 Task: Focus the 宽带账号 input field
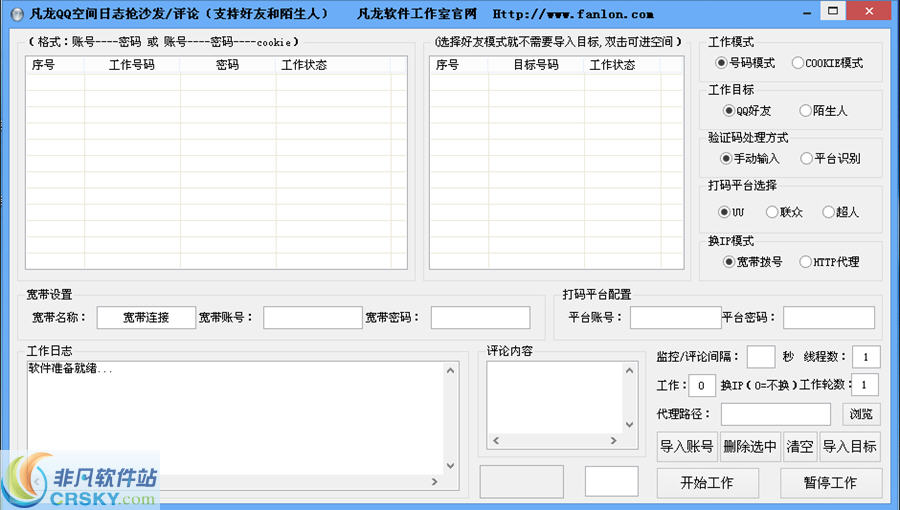(312, 318)
